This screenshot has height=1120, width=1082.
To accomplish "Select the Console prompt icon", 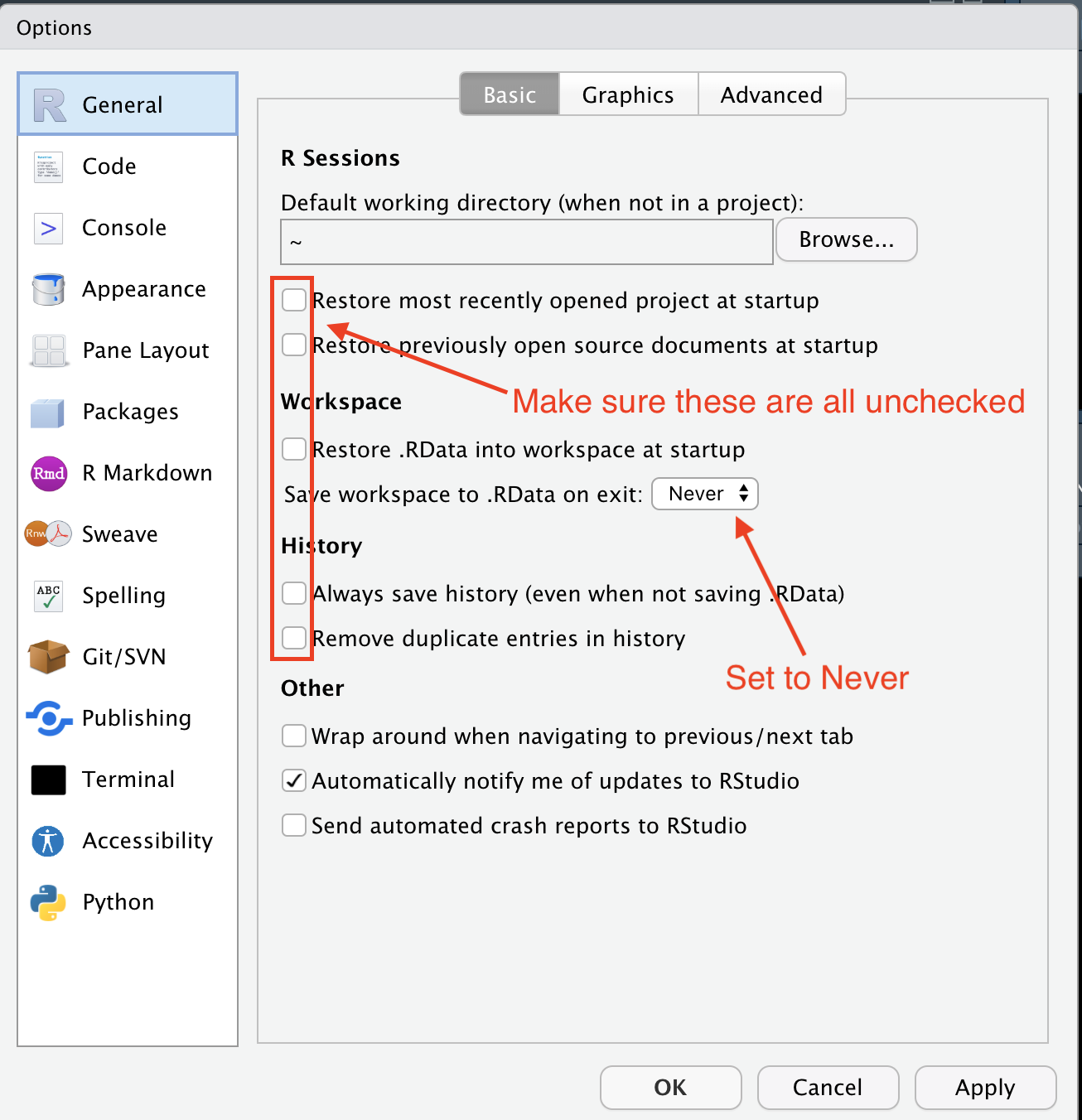I will point(48,228).
